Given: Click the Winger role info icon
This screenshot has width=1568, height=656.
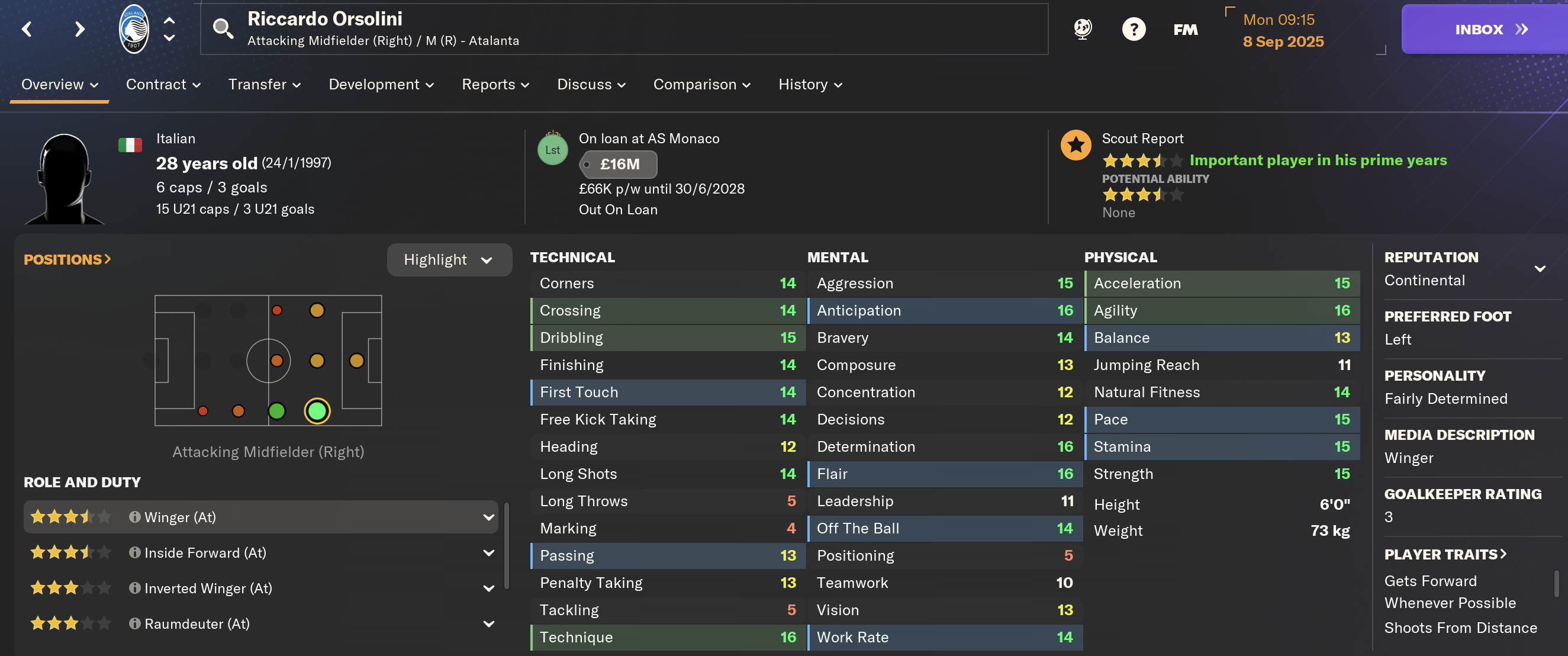Looking at the screenshot, I should (134, 517).
